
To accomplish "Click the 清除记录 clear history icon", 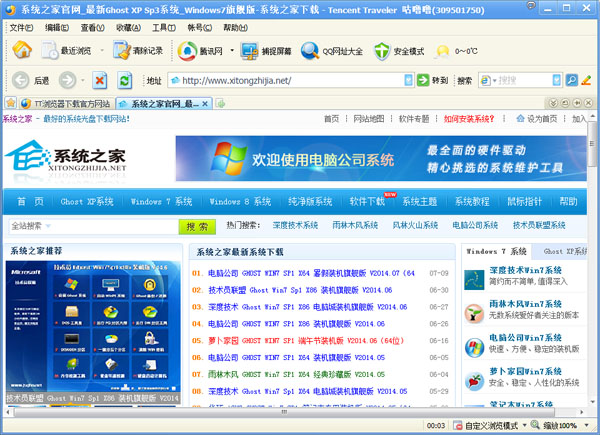I will 122,50.
